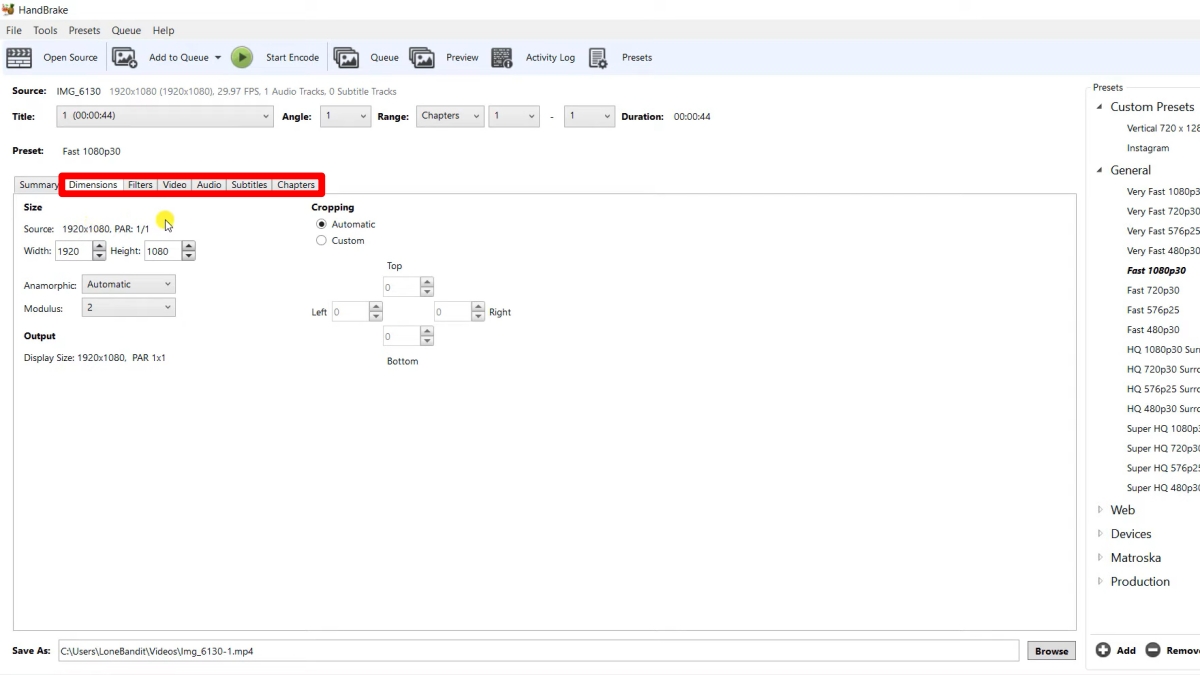Expand the Devices presets group
Viewport: 1200px width, 675px height.
(1100, 534)
